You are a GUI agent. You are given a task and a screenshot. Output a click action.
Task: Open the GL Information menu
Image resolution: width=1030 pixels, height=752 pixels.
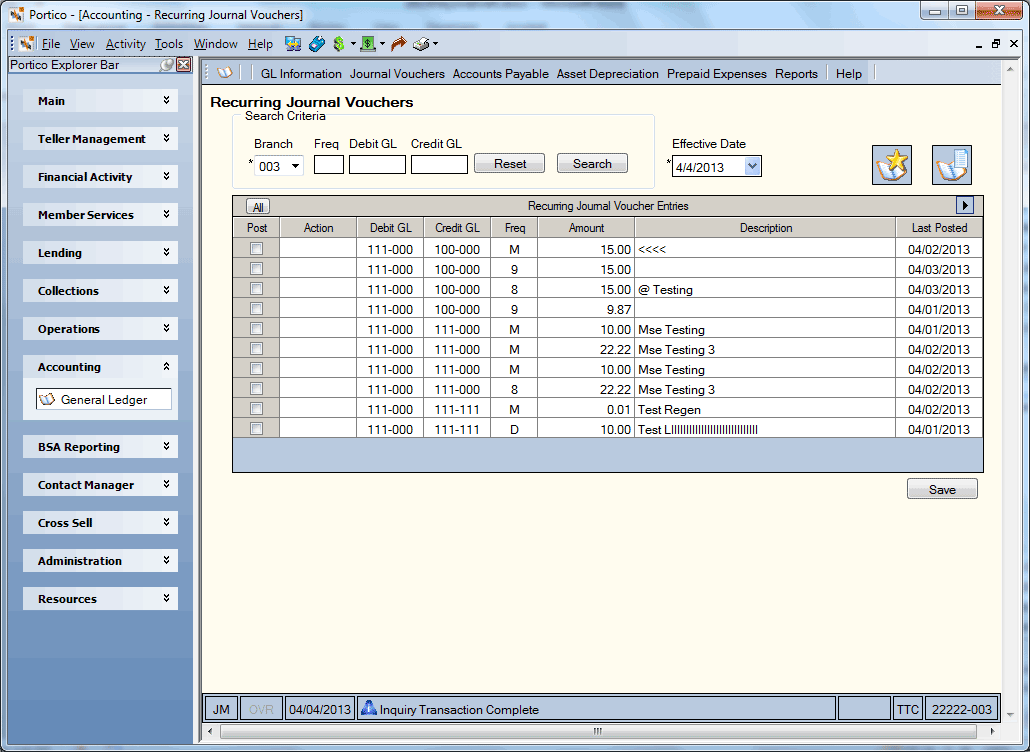[301, 74]
